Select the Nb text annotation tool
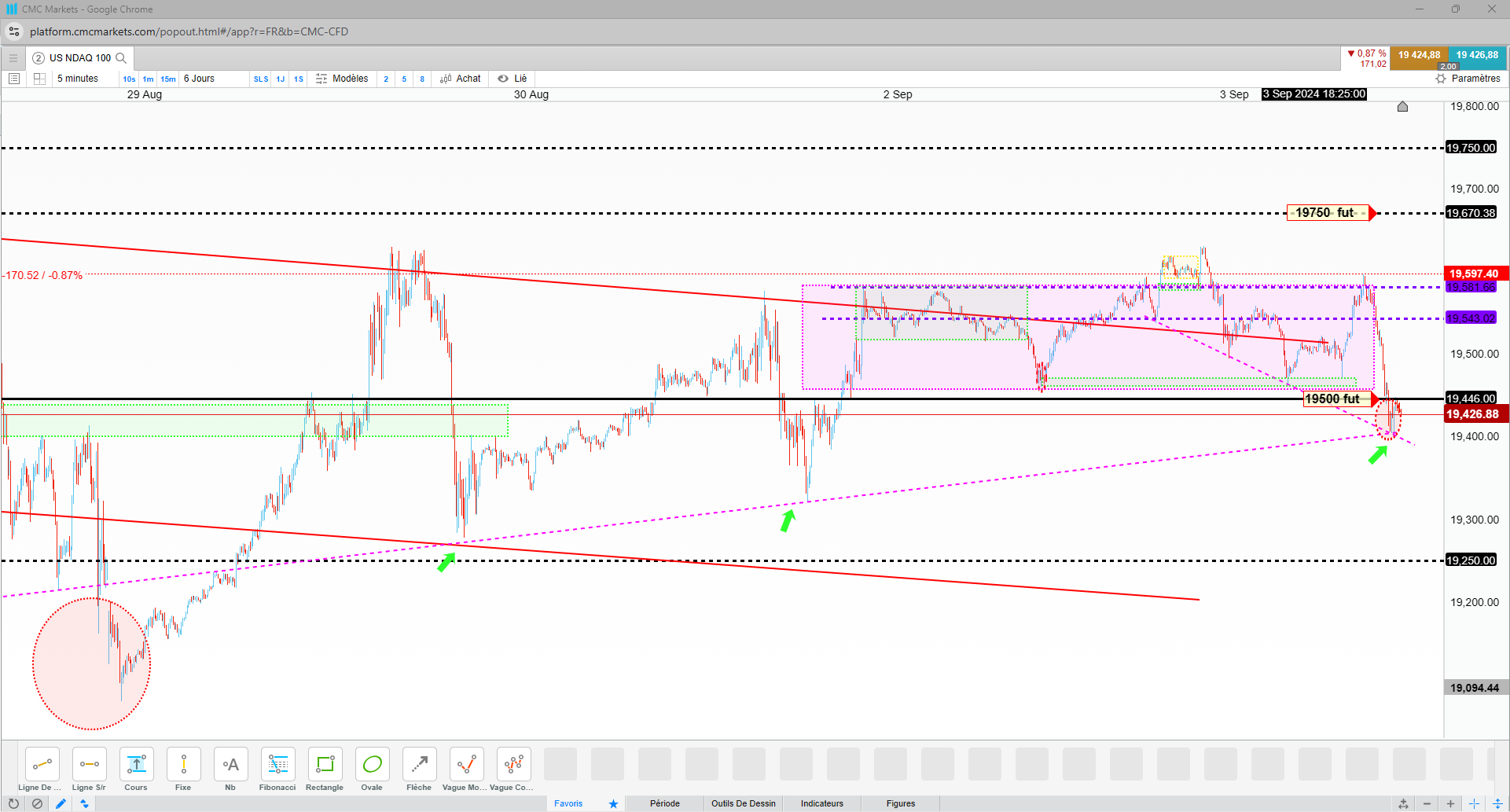The width and height of the screenshot is (1510, 812). (230, 770)
